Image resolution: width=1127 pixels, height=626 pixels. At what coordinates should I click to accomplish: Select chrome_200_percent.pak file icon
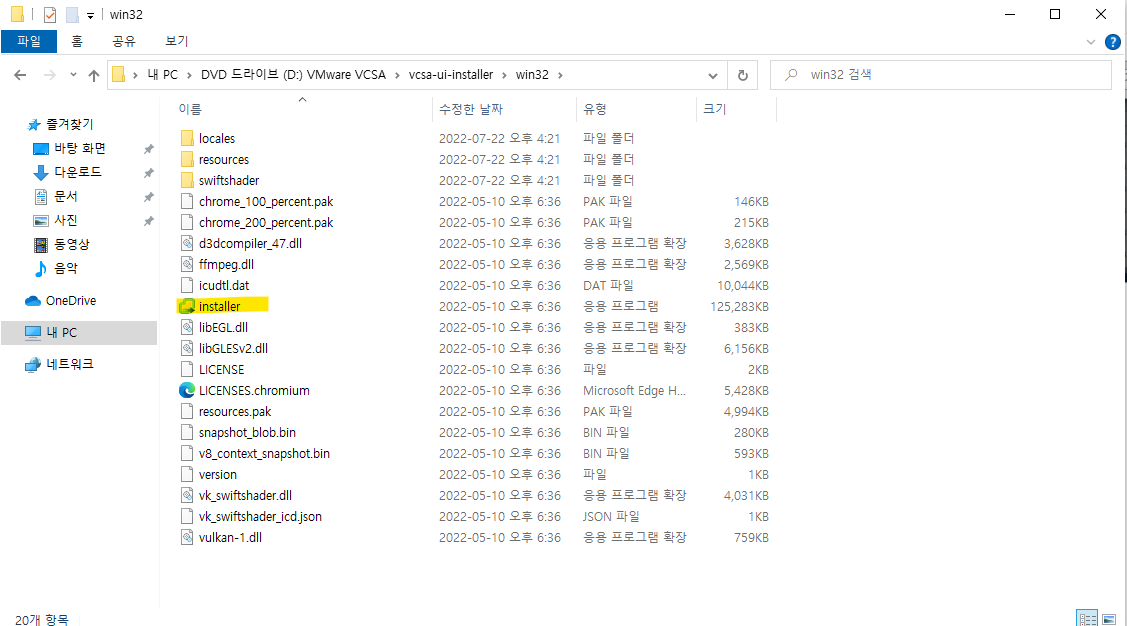click(x=187, y=222)
